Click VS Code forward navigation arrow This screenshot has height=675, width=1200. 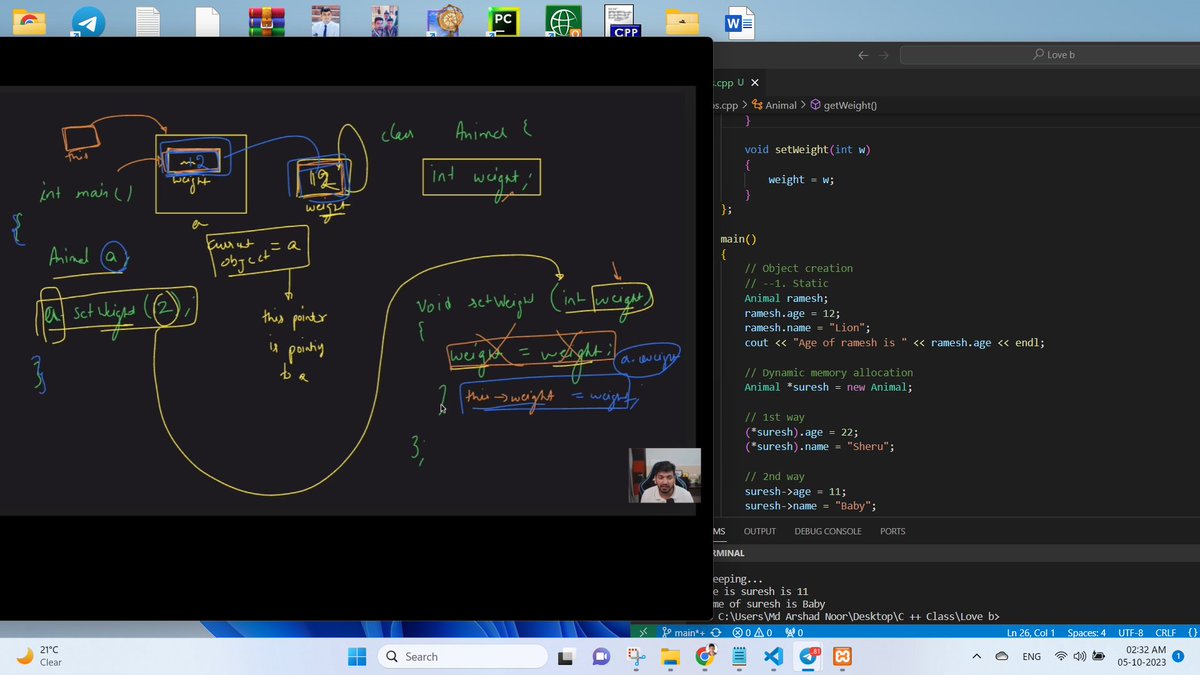(x=884, y=55)
